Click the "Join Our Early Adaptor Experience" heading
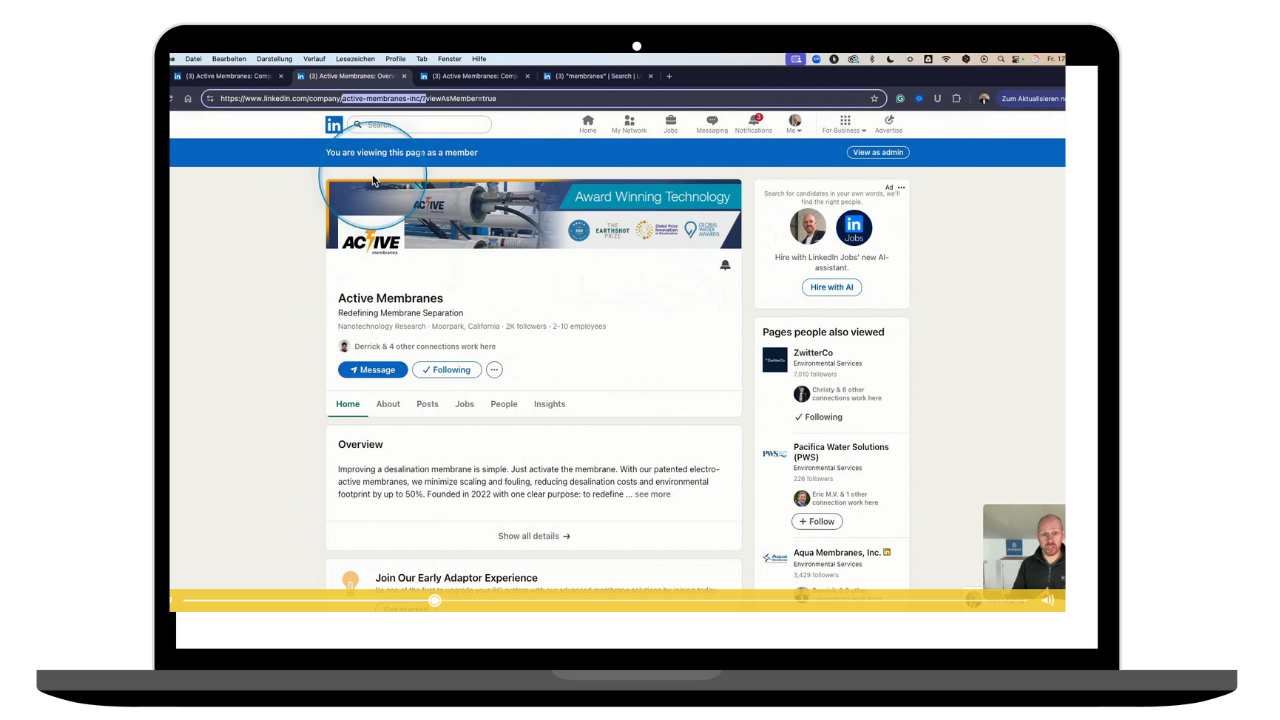Viewport: 1280px width, 720px height. coord(456,578)
